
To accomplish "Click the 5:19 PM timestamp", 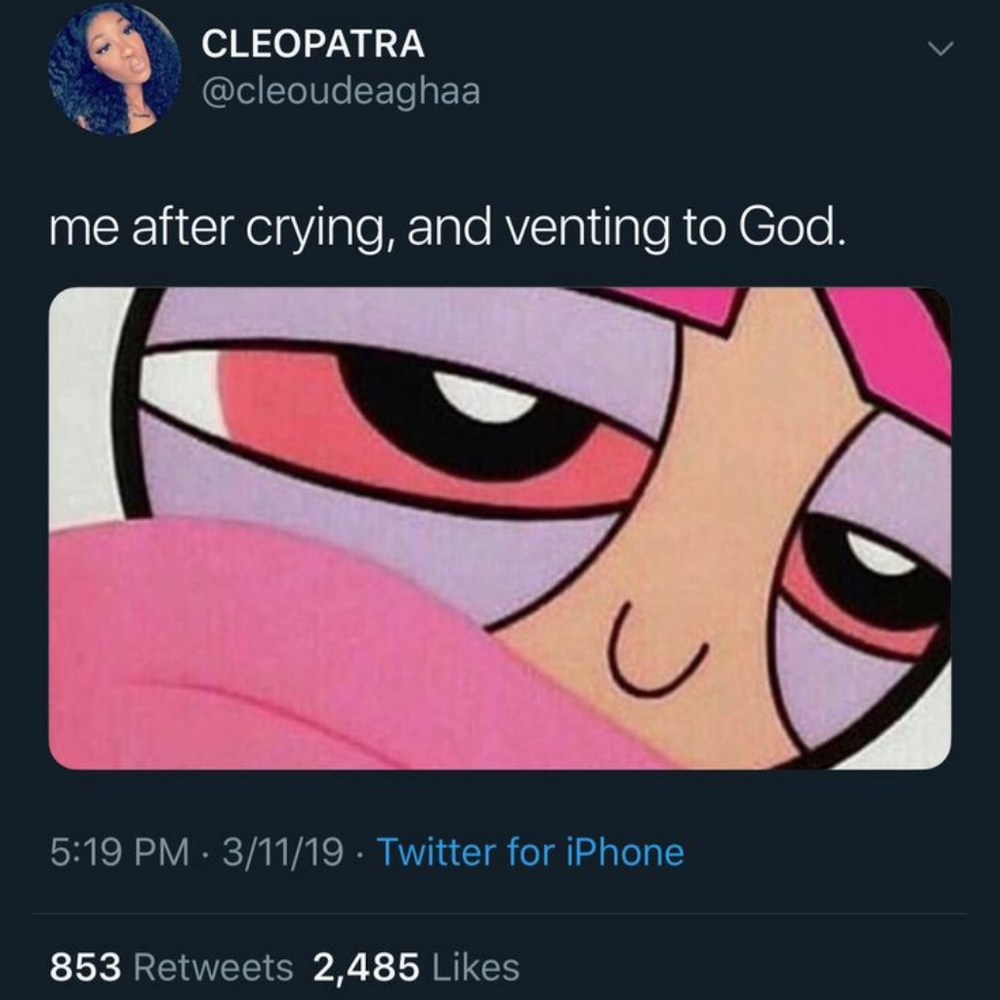I will [119, 853].
